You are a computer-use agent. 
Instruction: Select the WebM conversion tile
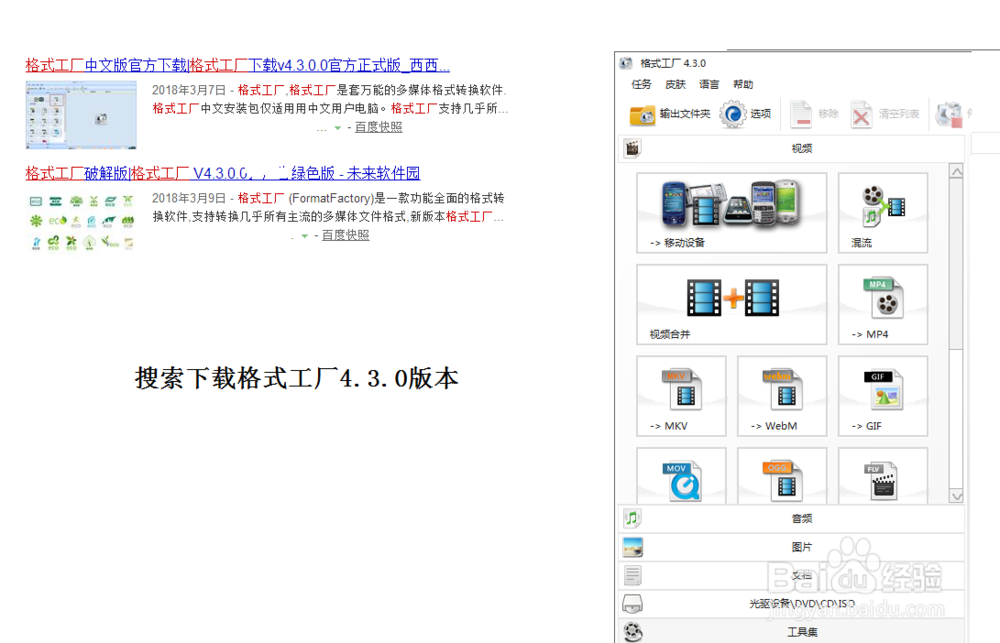[782, 396]
